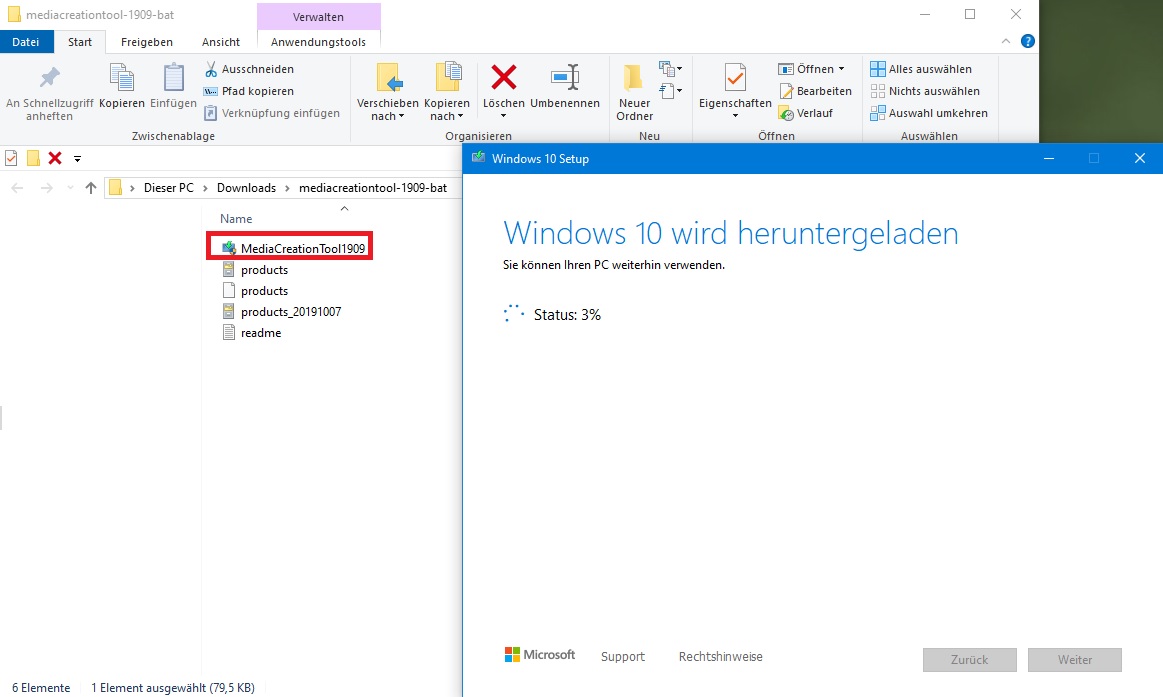Viewport: 1163px width, 697px height.
Task: Go back with the left arrow
Action: coord(17,188)
